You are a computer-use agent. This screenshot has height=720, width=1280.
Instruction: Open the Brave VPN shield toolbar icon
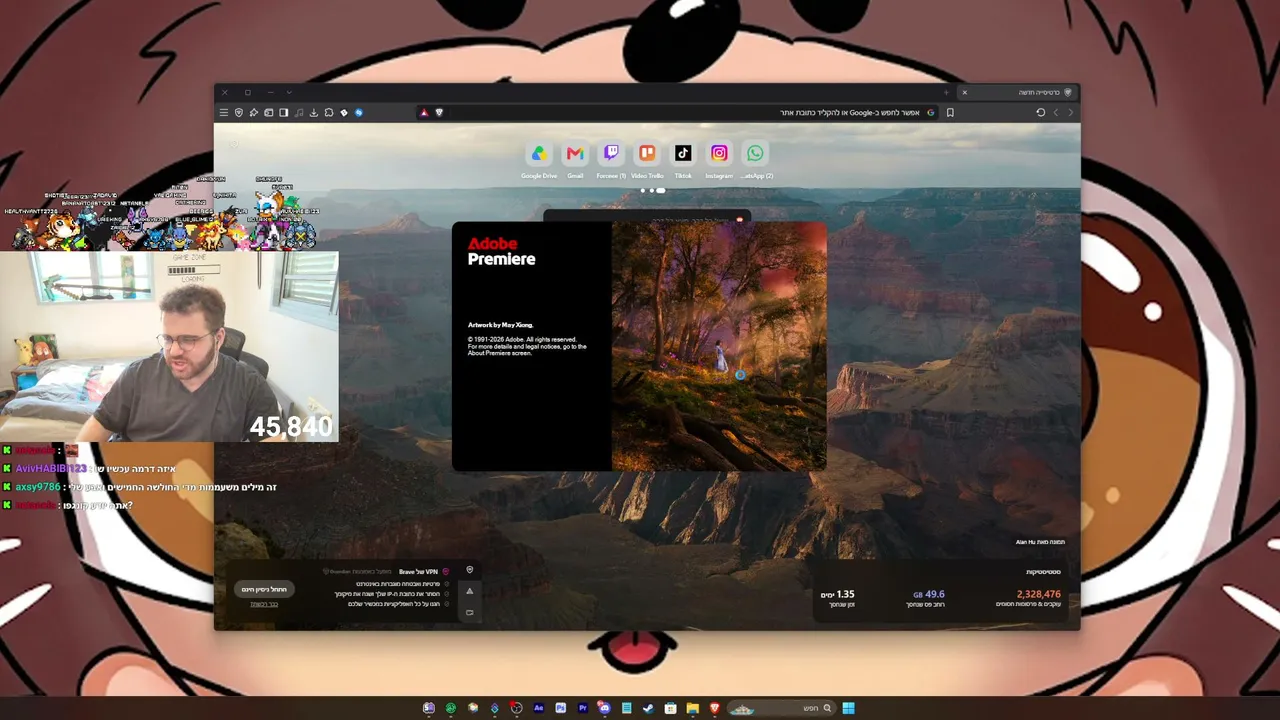coord(239,113)
